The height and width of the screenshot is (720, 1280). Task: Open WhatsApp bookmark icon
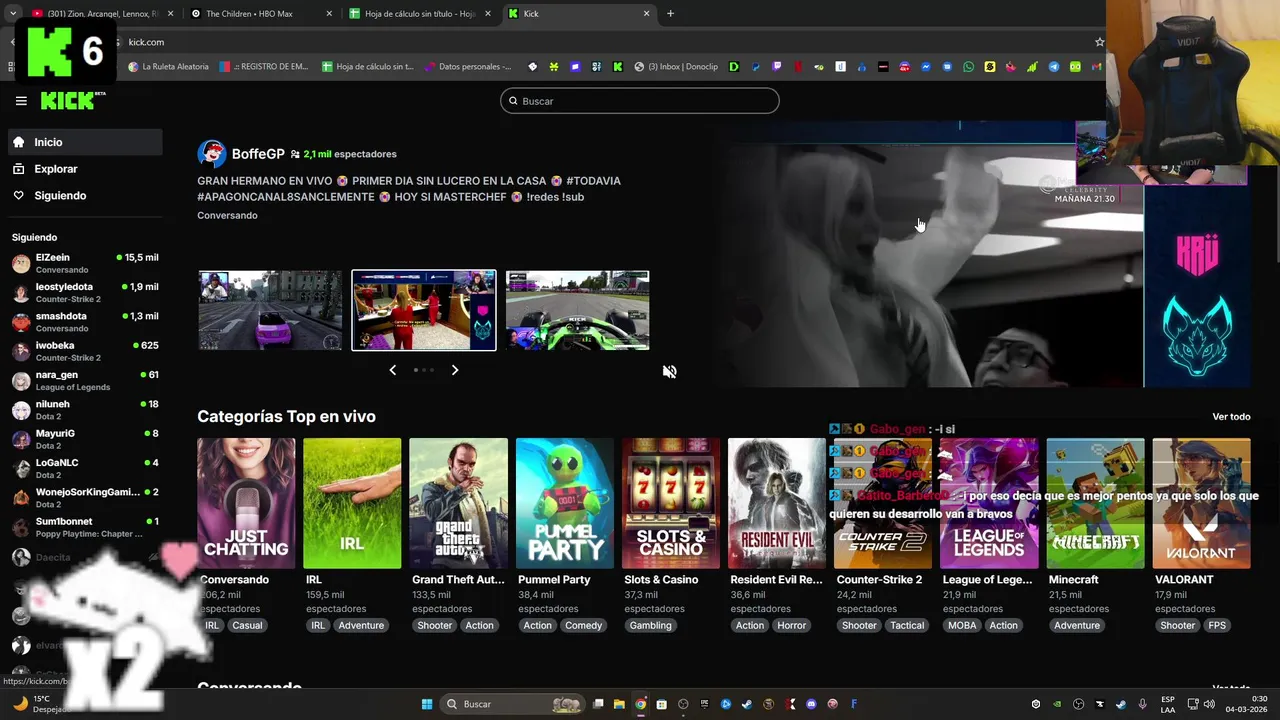tap(968, 67)
